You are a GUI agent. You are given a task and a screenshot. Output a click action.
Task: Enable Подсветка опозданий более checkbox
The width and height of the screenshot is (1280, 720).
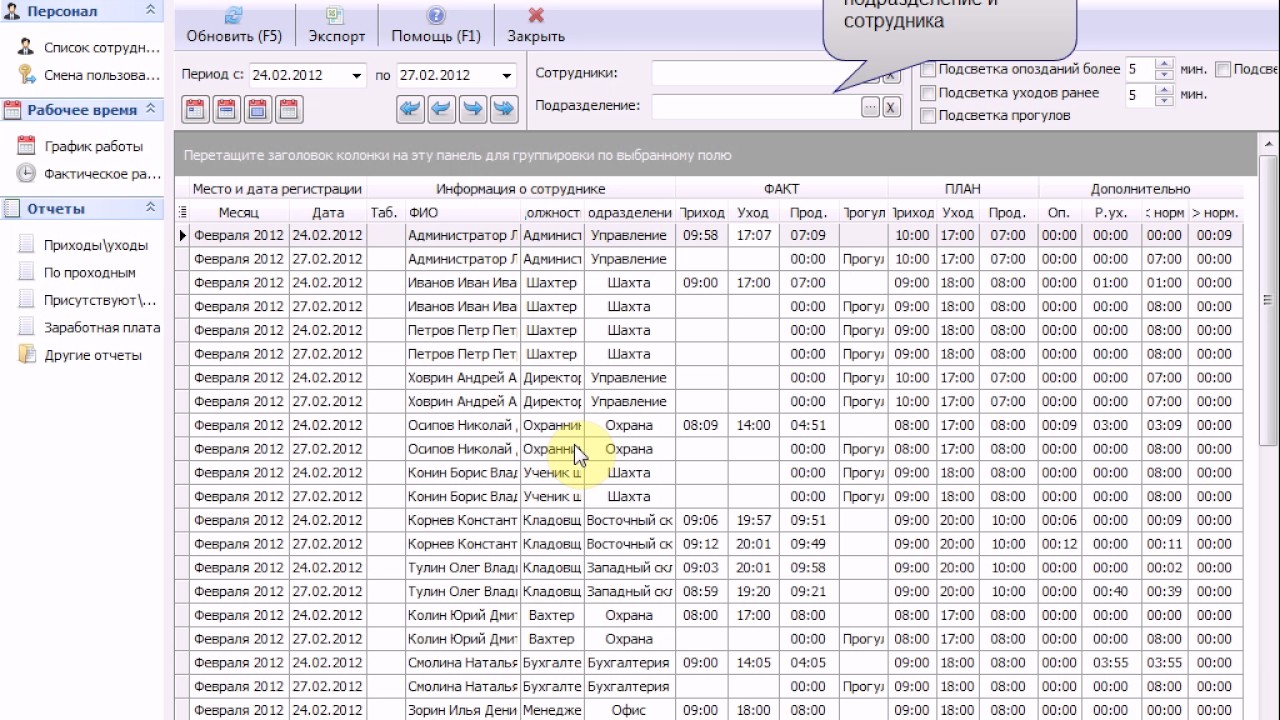click(928, 70)
